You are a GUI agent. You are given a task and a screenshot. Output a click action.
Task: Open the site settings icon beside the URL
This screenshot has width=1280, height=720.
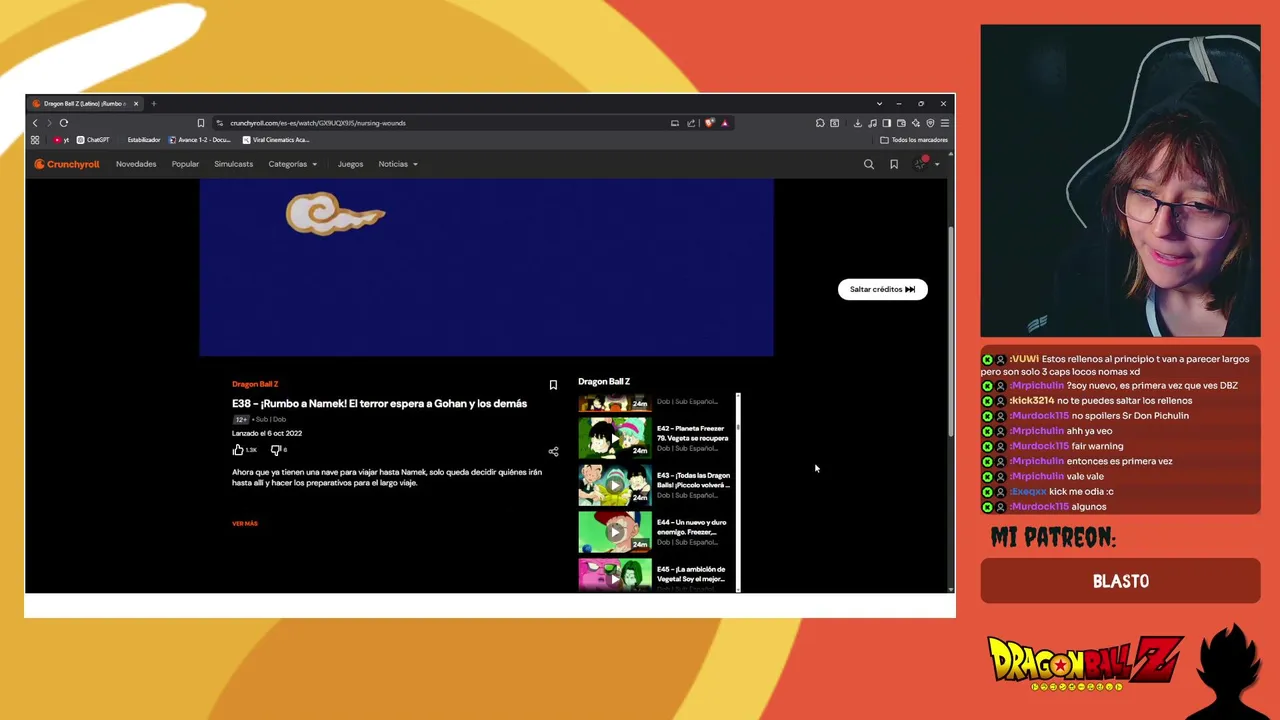219,123
